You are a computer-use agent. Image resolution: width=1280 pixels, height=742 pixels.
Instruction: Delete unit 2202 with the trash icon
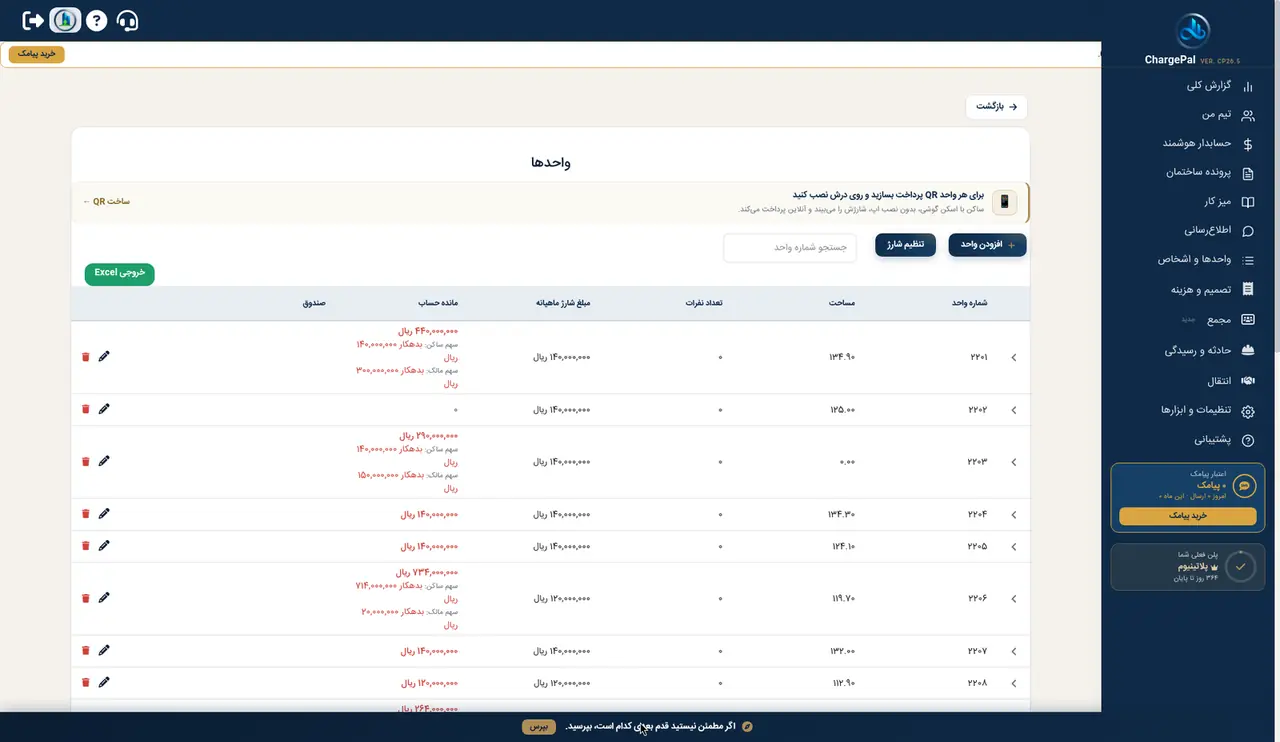[x=85, y=409]
